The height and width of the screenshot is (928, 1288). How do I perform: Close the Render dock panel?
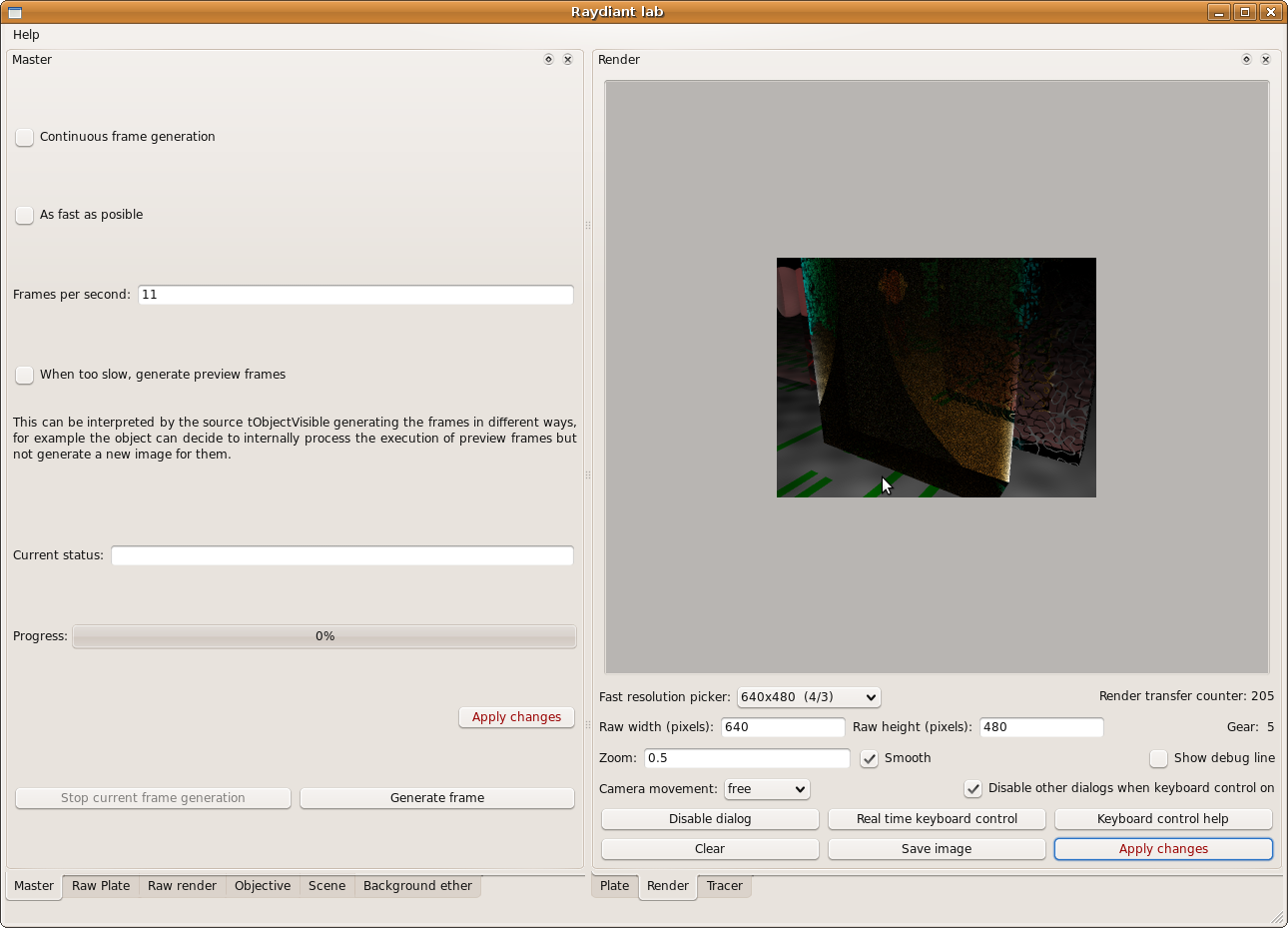1265,60
